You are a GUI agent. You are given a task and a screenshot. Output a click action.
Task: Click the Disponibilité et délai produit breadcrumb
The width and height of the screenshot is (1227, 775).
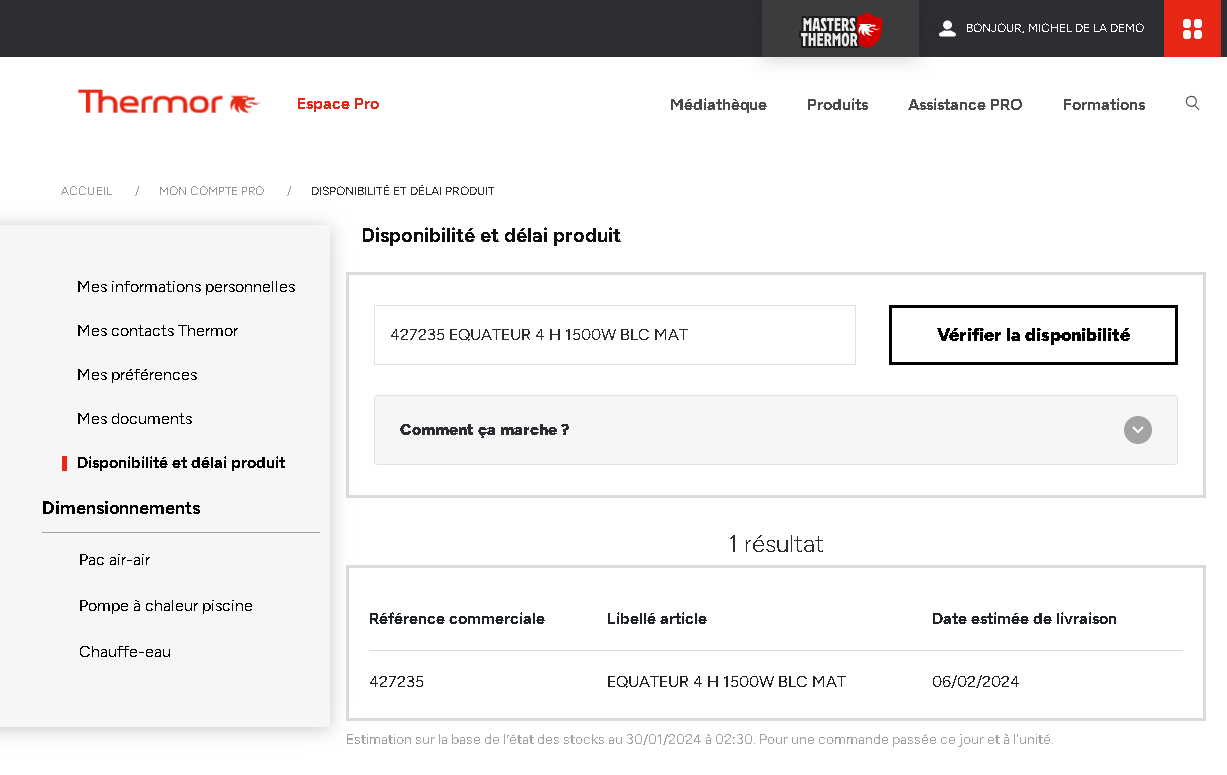403,191
